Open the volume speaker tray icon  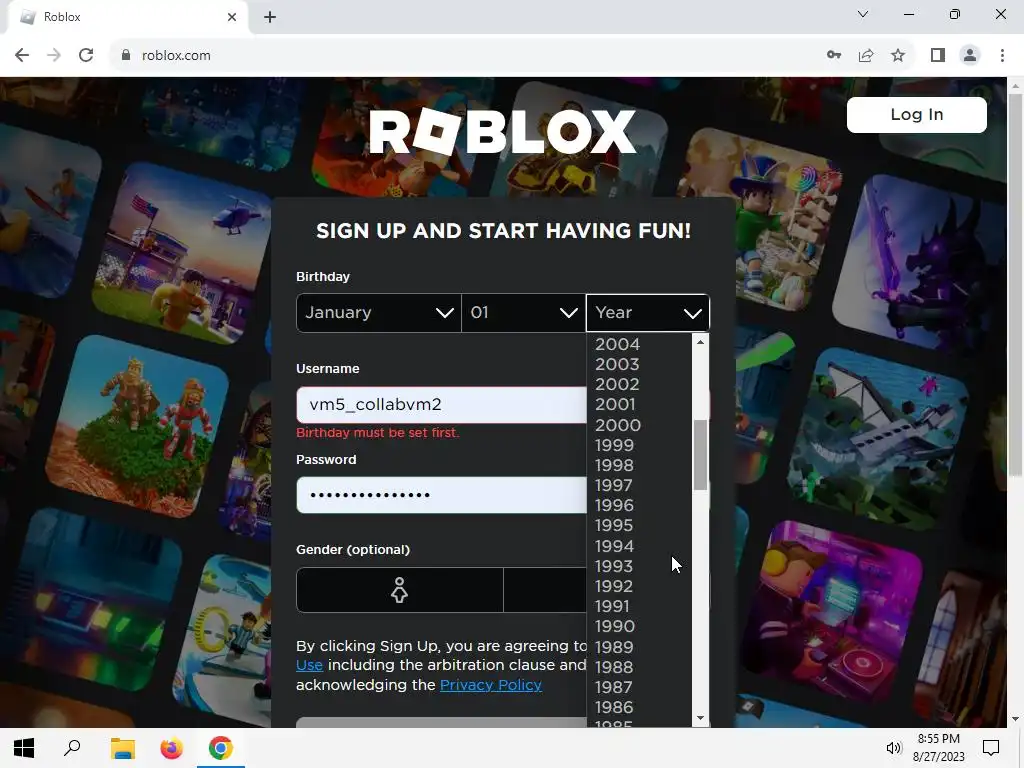point(893,748)
